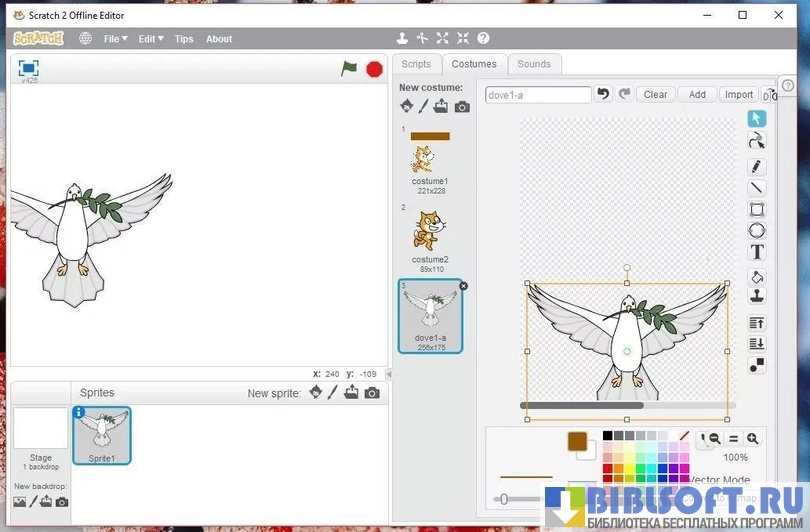Click the Import button

pos(739,95)
